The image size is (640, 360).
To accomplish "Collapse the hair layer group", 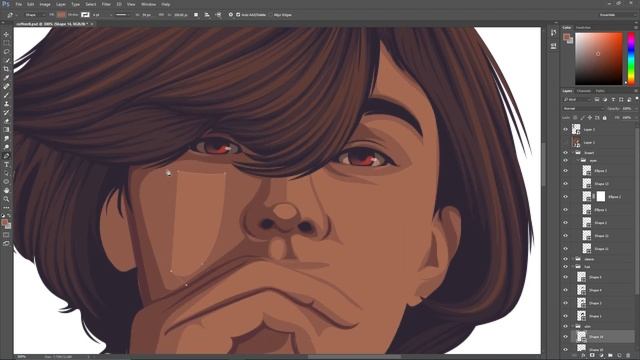I will click(x=573, y=267).
